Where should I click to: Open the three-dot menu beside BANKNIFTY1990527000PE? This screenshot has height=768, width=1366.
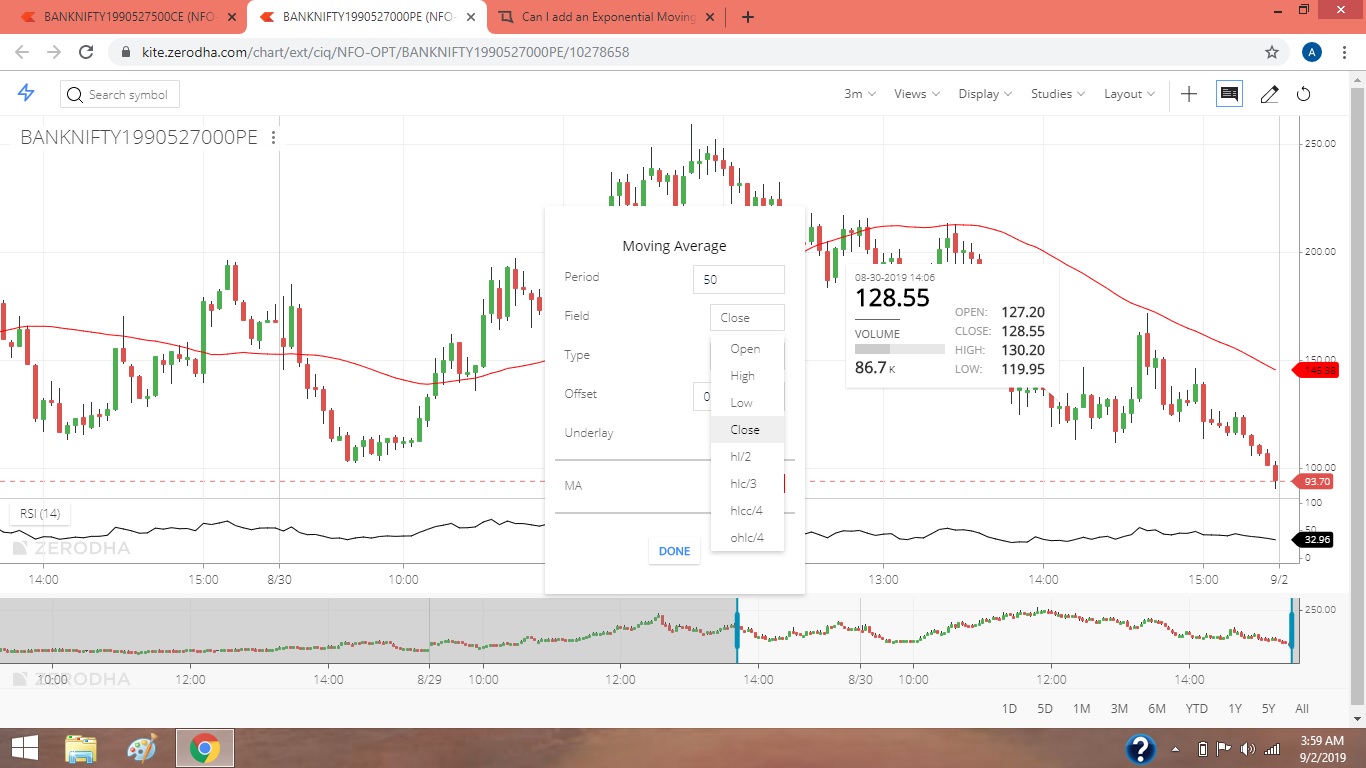click(273, 138)
